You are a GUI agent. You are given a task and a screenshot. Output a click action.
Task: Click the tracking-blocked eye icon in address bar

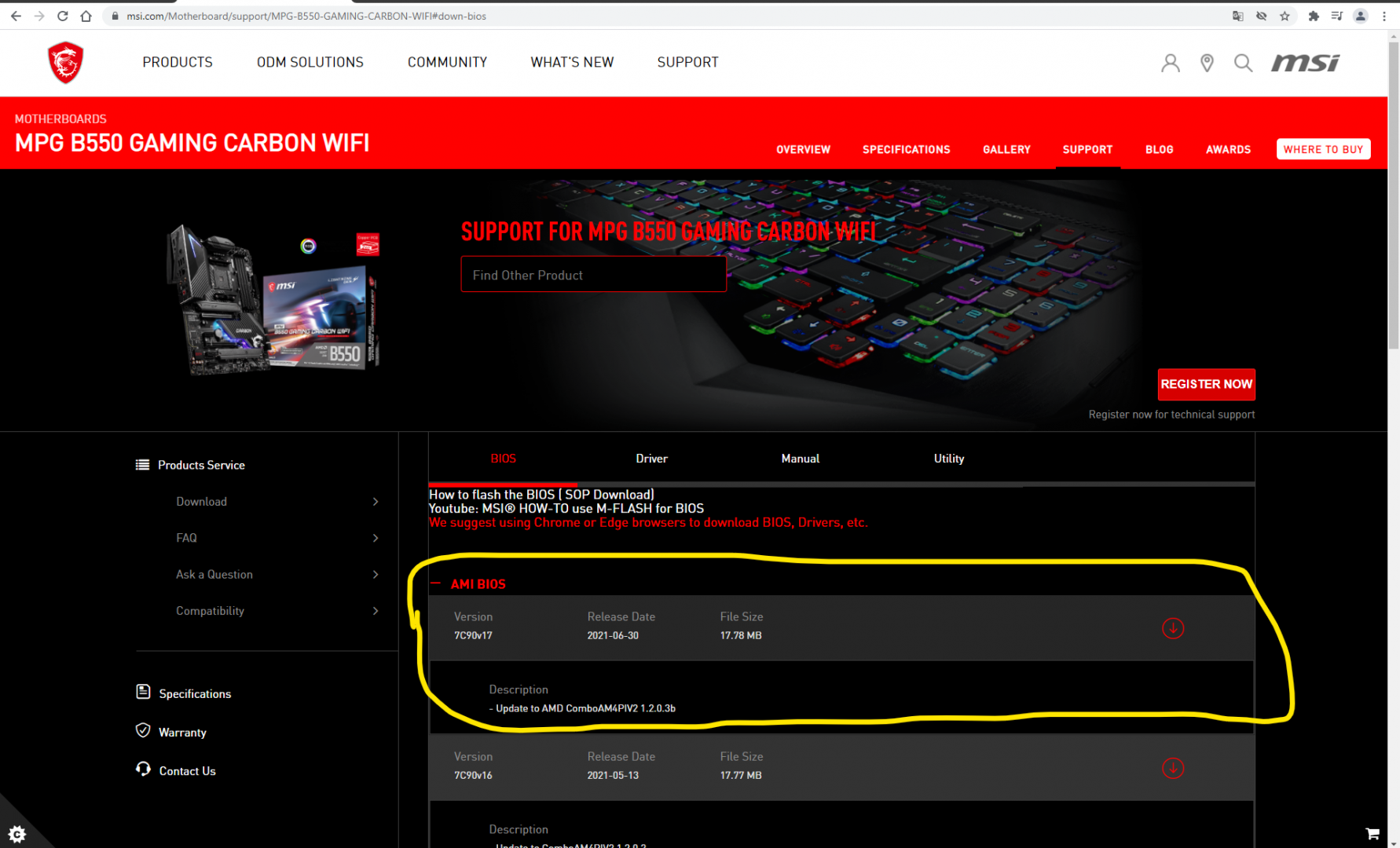(1262, 16)
